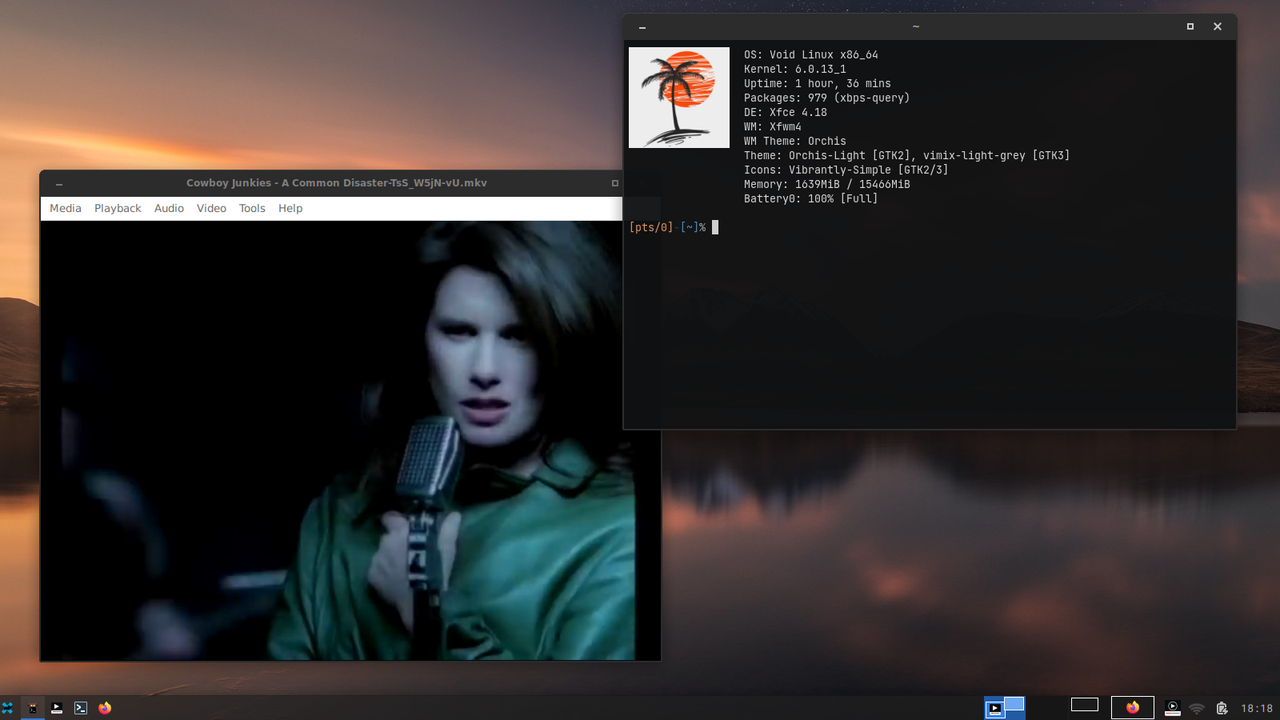Viewport: 1280px width, 720px height.
Task: Switch to the workspace showing an empty window outline
Action: 1084,705
